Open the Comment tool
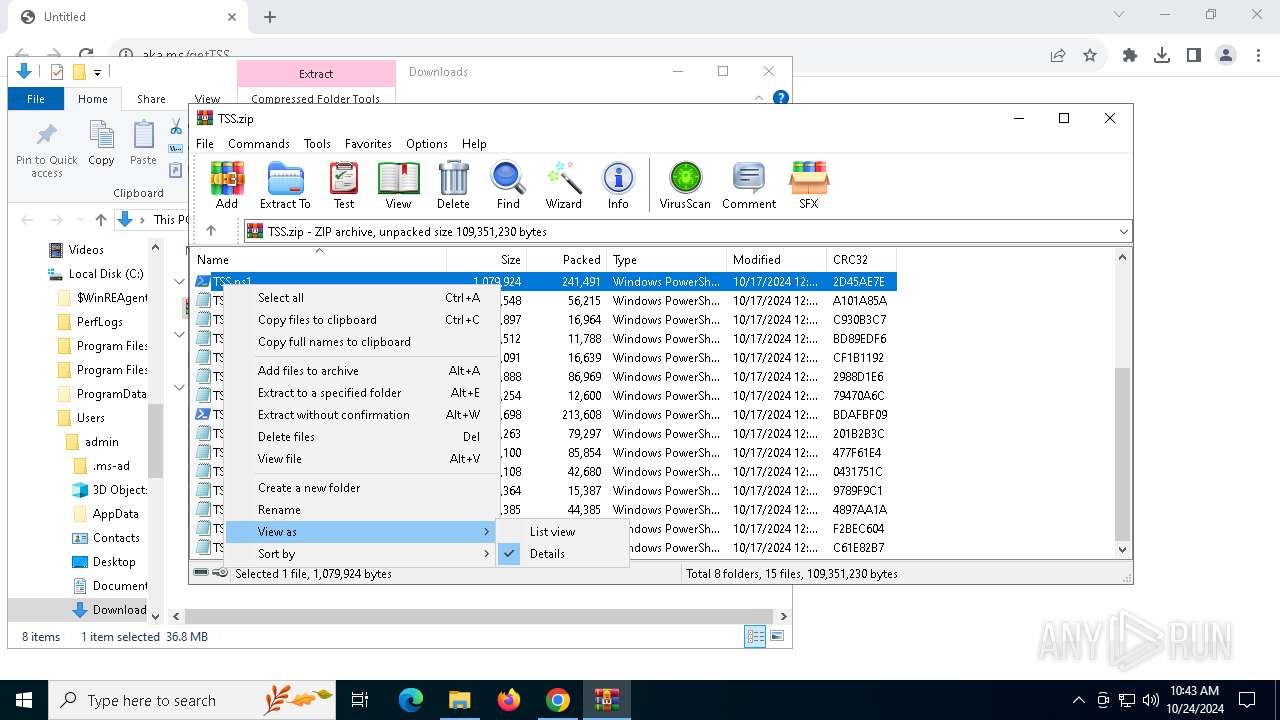1280x720 pixels. pos(749,186)
